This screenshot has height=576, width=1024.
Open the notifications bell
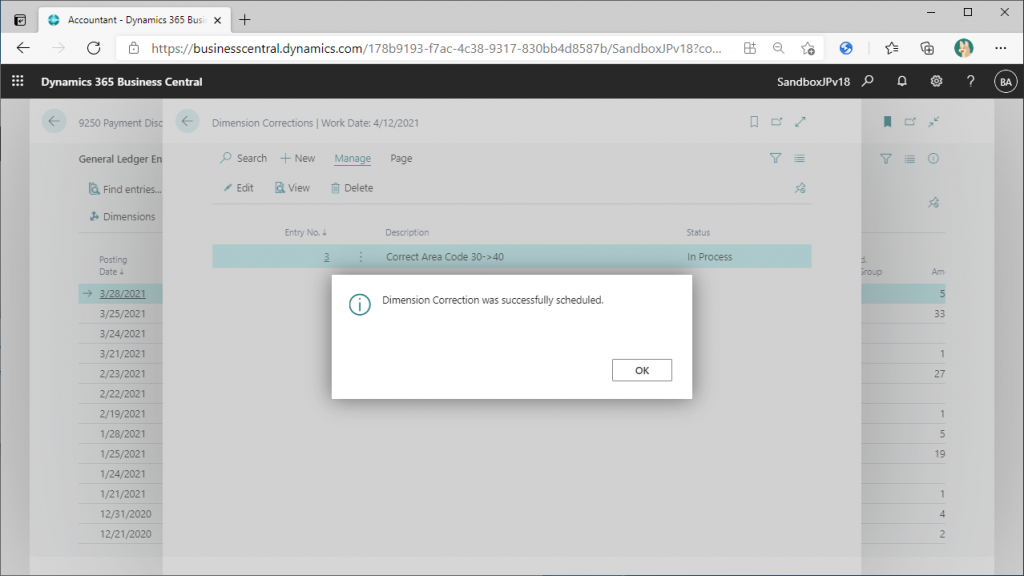pos(901,81)
